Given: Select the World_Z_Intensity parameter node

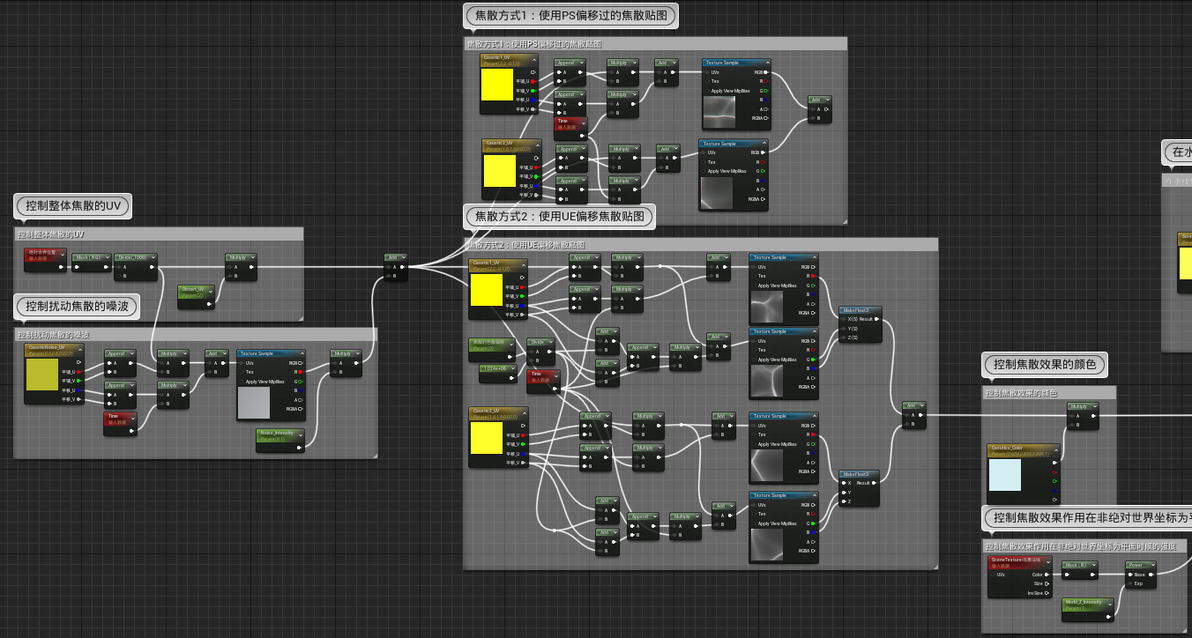Looking at the screenshot, I should coord(1088,610).
